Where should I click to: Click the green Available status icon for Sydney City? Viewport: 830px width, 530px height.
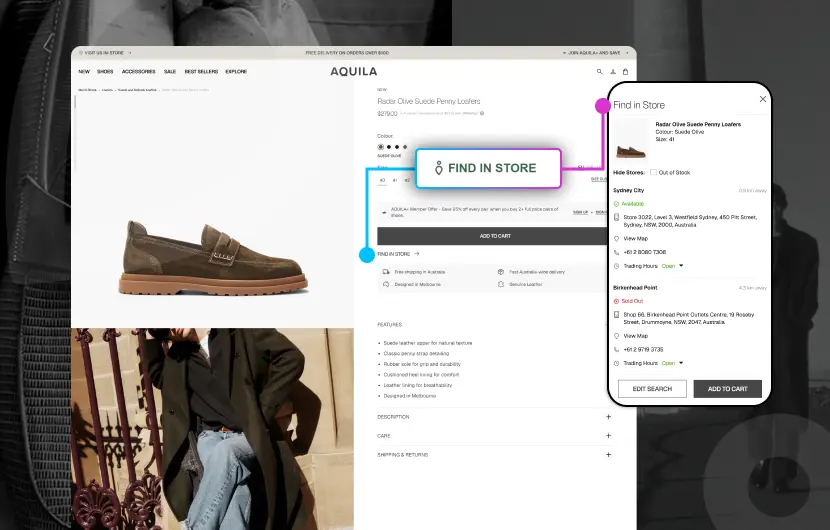point(616,204)
